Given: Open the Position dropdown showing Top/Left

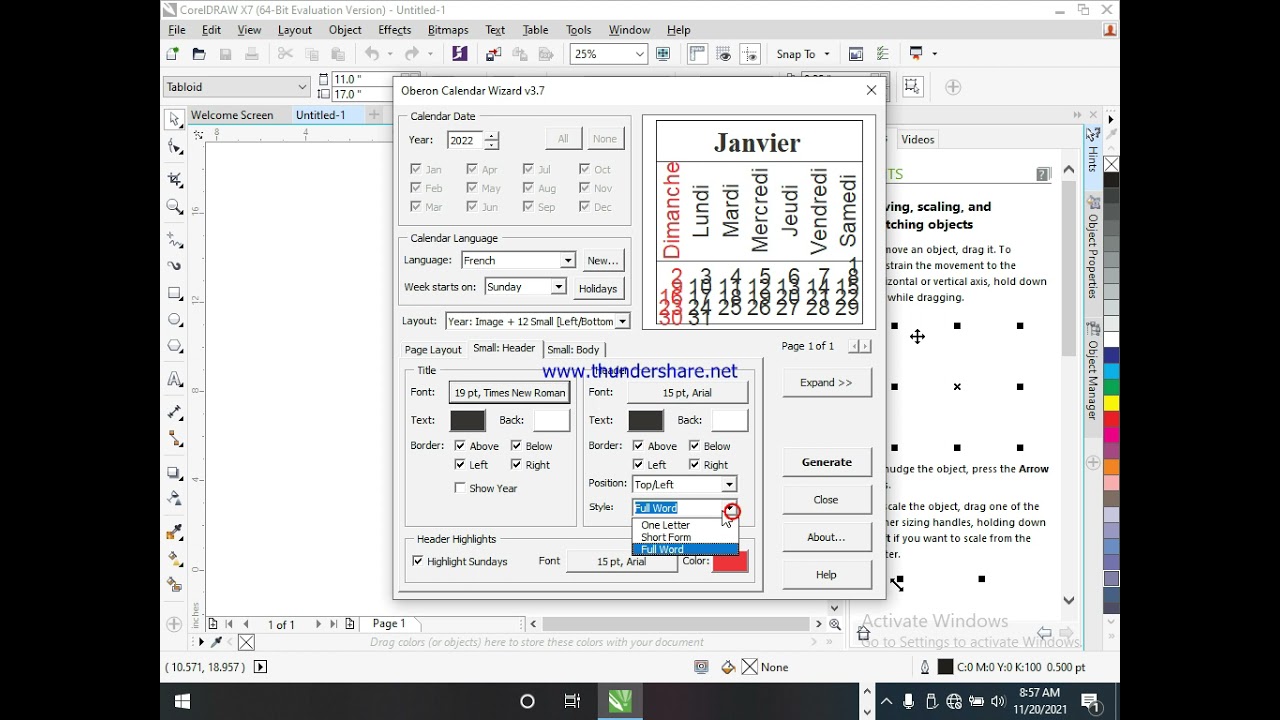Looking at the screenshot, I should (684, 484).
